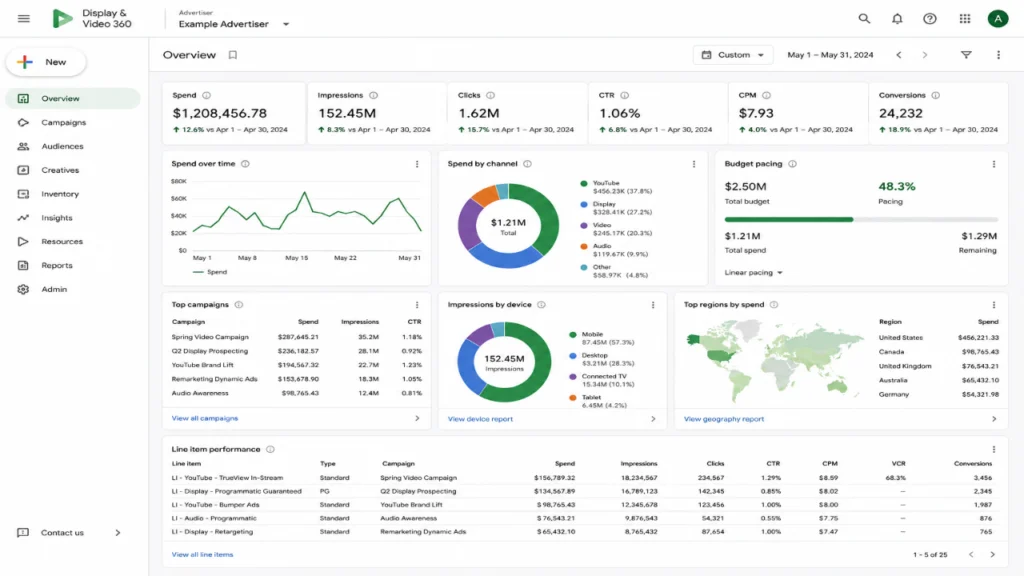
Task: Expand the Example Advertiser dropdown
Action: (286, 24)
